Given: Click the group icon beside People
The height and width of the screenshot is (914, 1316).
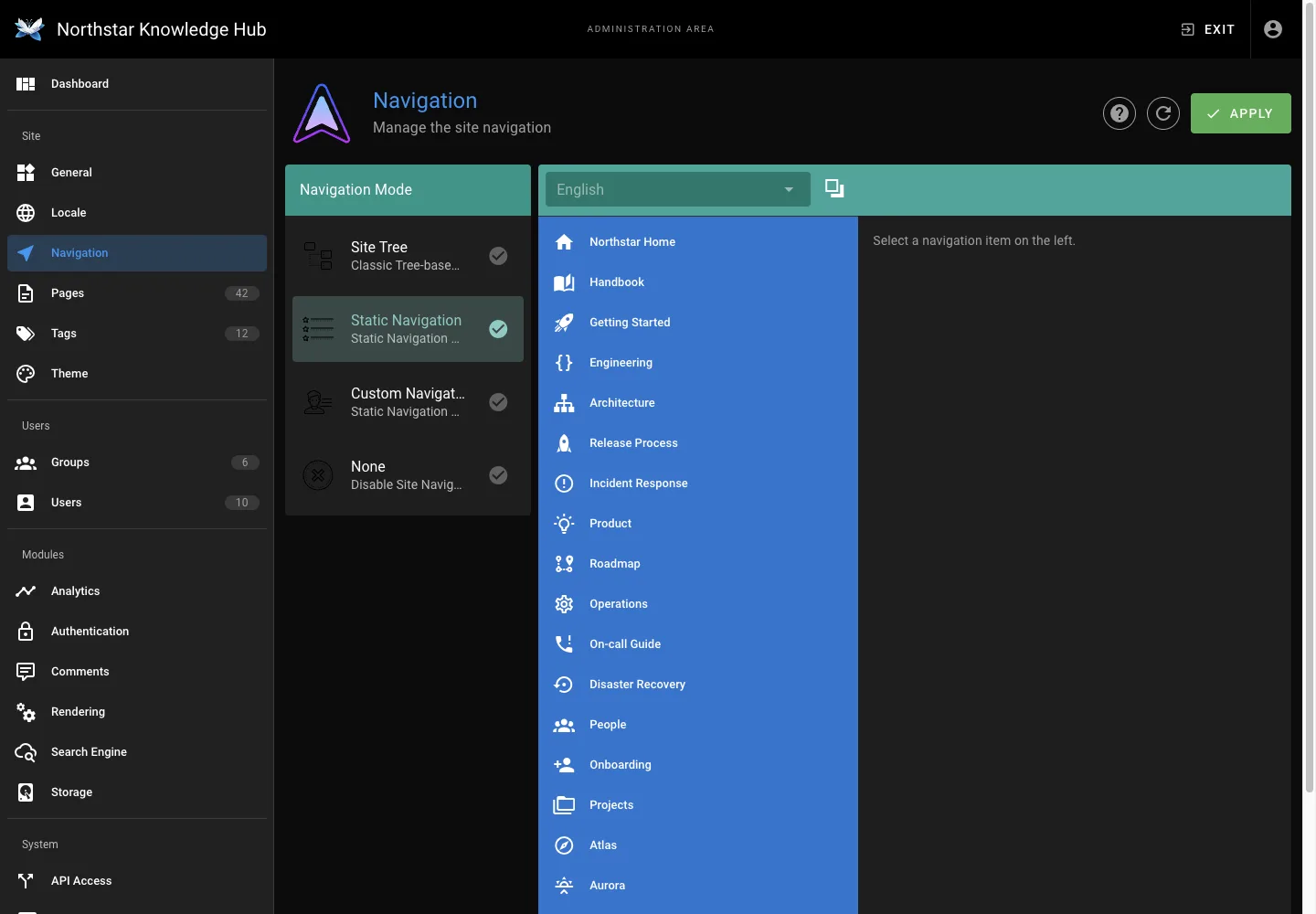Looking at the screenshot, I should click(x=564, y=725).
